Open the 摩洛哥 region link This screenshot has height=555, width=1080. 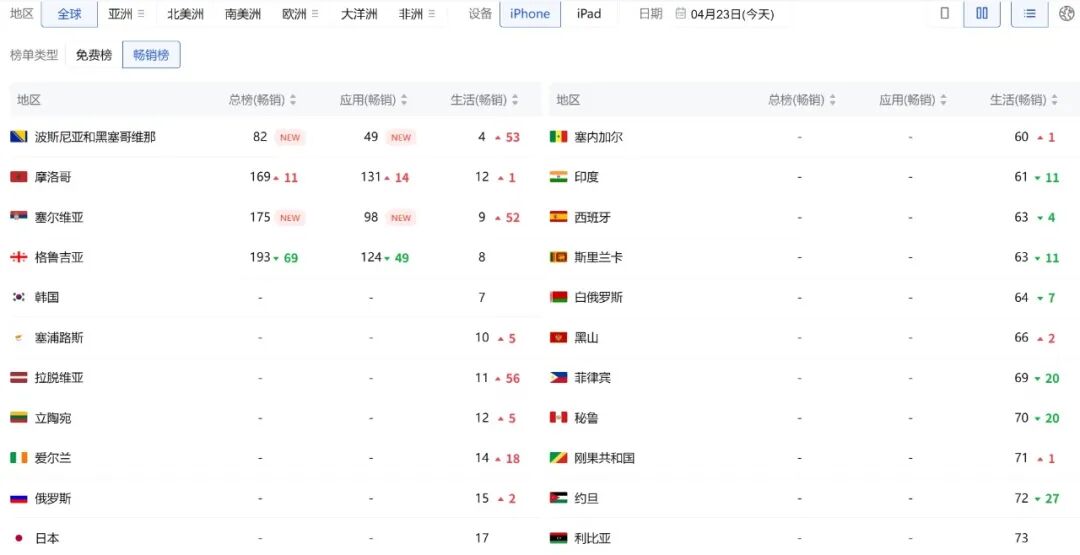pyautogui.click(x=53, y=177)
